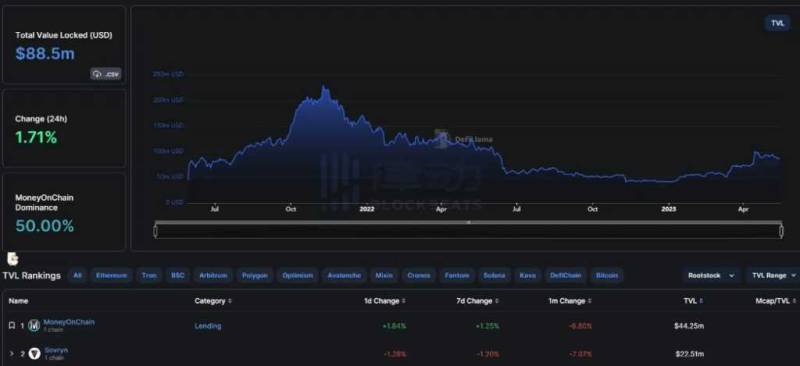The width and height of the screenshot is (800, 366).
Task: Sort table by 1m Change column
Action: point(570,301)
